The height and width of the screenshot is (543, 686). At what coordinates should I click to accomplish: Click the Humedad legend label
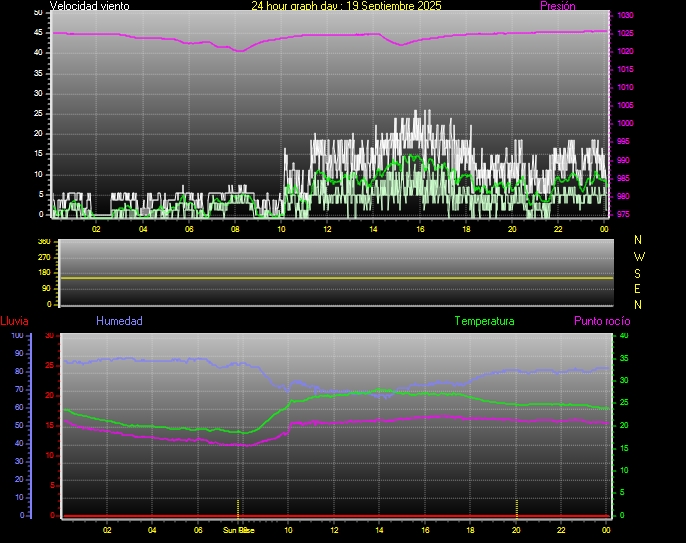click(119, 321)
